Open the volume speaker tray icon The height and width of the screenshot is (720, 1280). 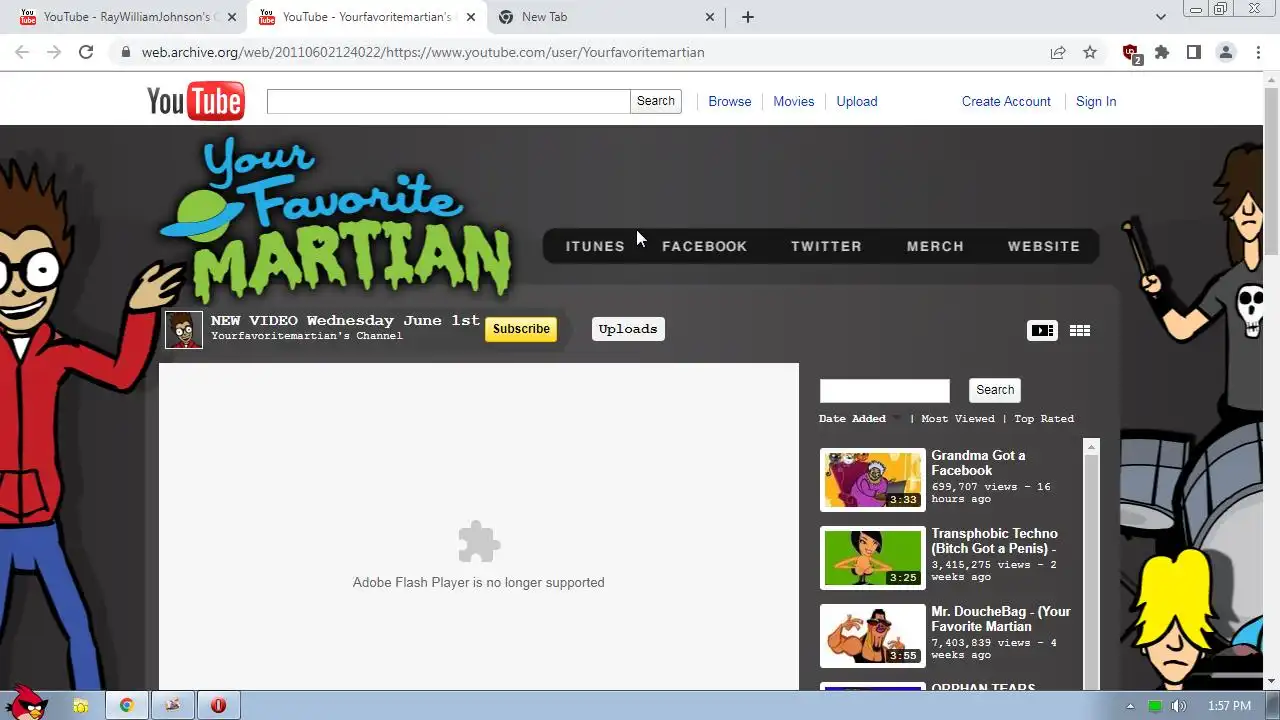(x=1179, y=706)
